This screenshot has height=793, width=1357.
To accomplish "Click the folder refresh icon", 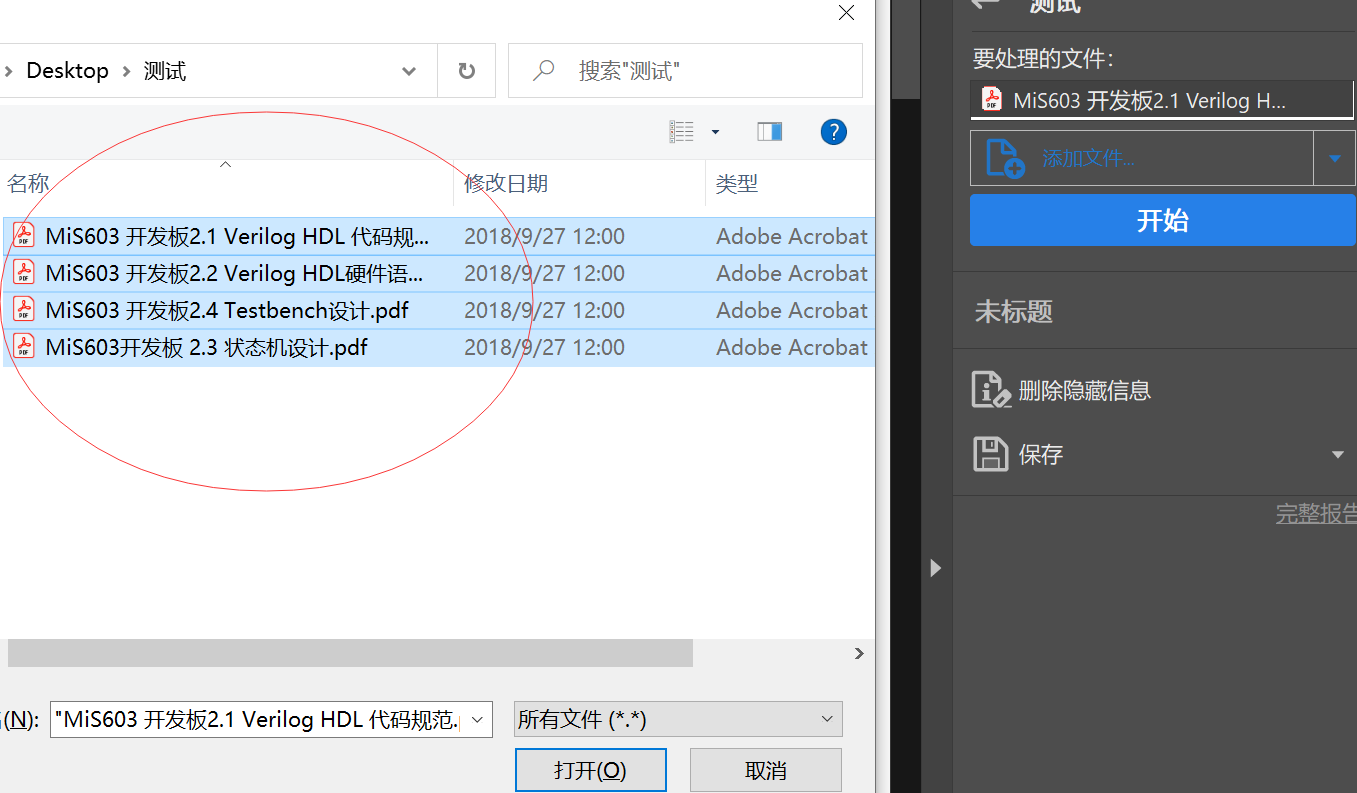I will [466, 70].
